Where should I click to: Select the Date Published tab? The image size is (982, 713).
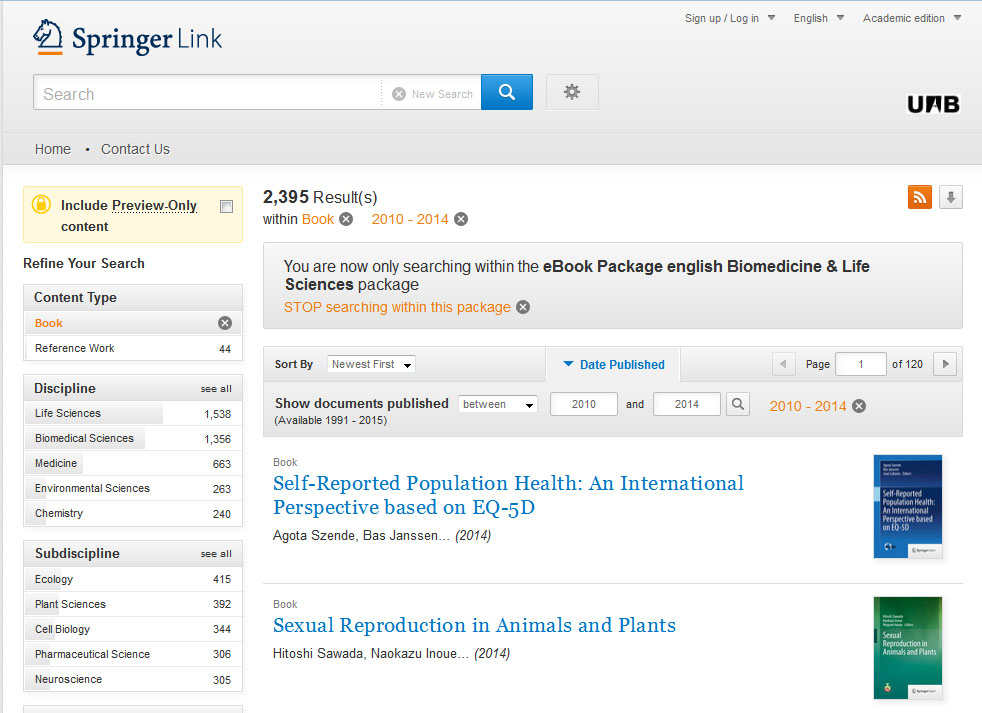click(620, 364)
